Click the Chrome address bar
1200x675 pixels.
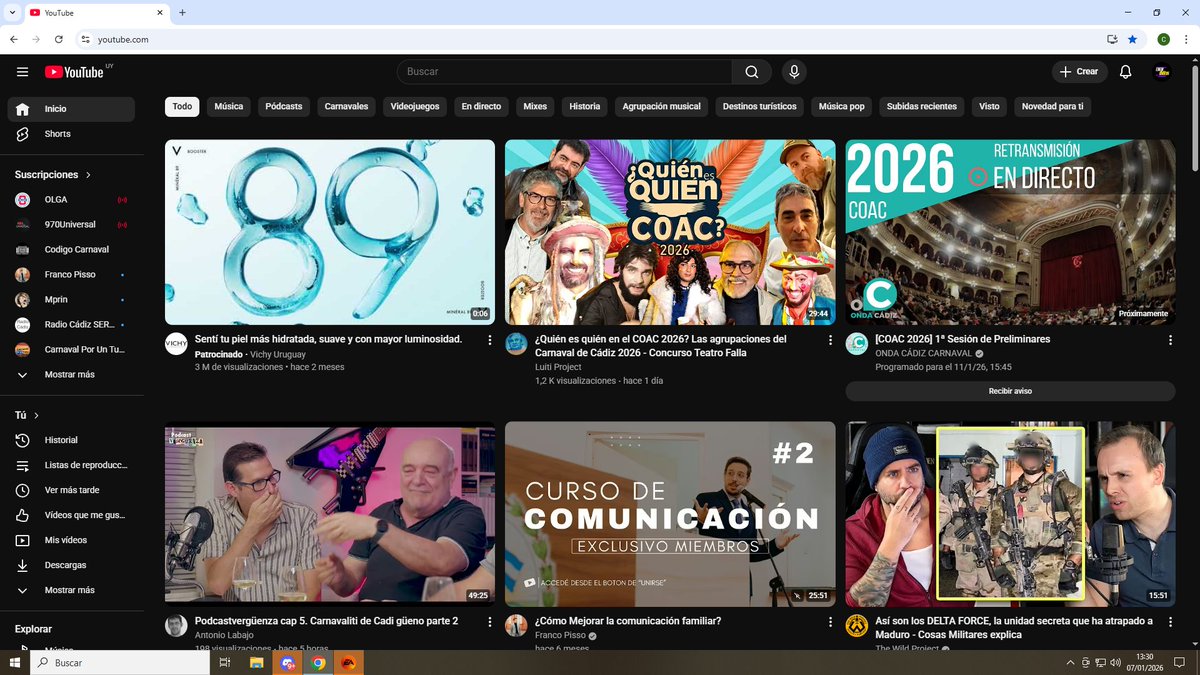pos(590,39)
